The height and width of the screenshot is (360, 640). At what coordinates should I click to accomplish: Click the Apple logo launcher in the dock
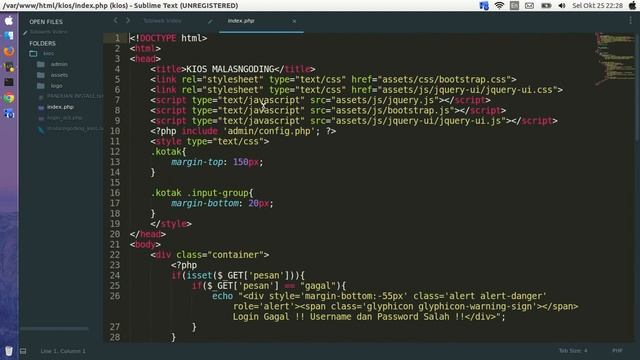[x=9, y=20]
